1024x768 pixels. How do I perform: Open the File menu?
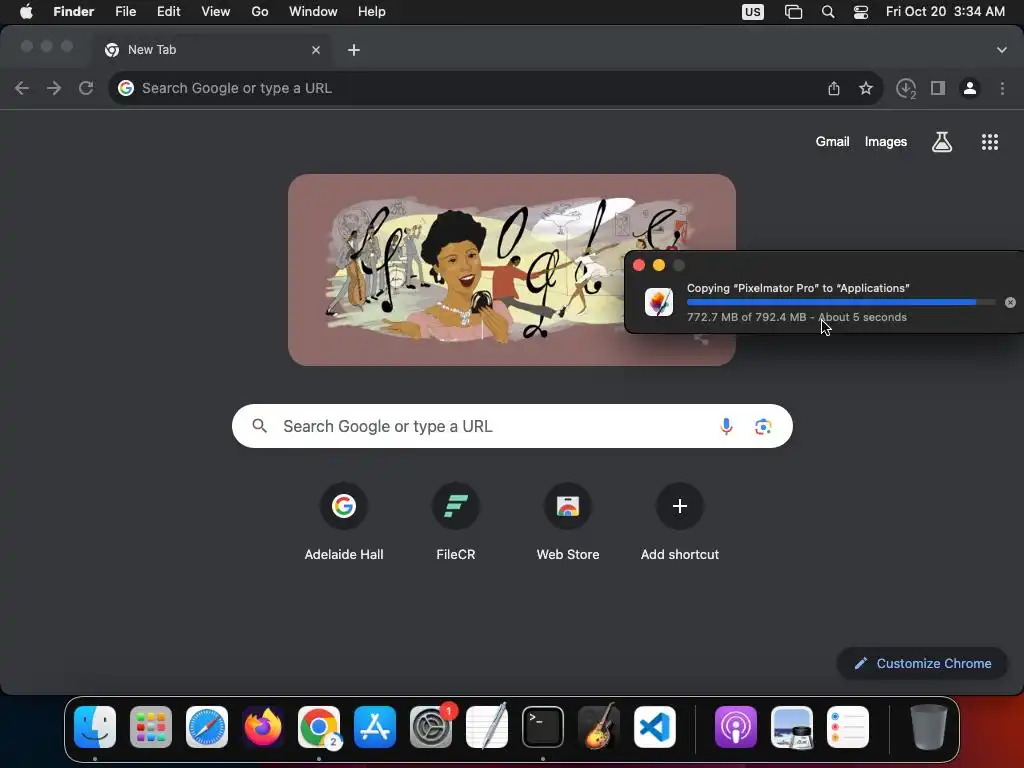tap(125, 12)
